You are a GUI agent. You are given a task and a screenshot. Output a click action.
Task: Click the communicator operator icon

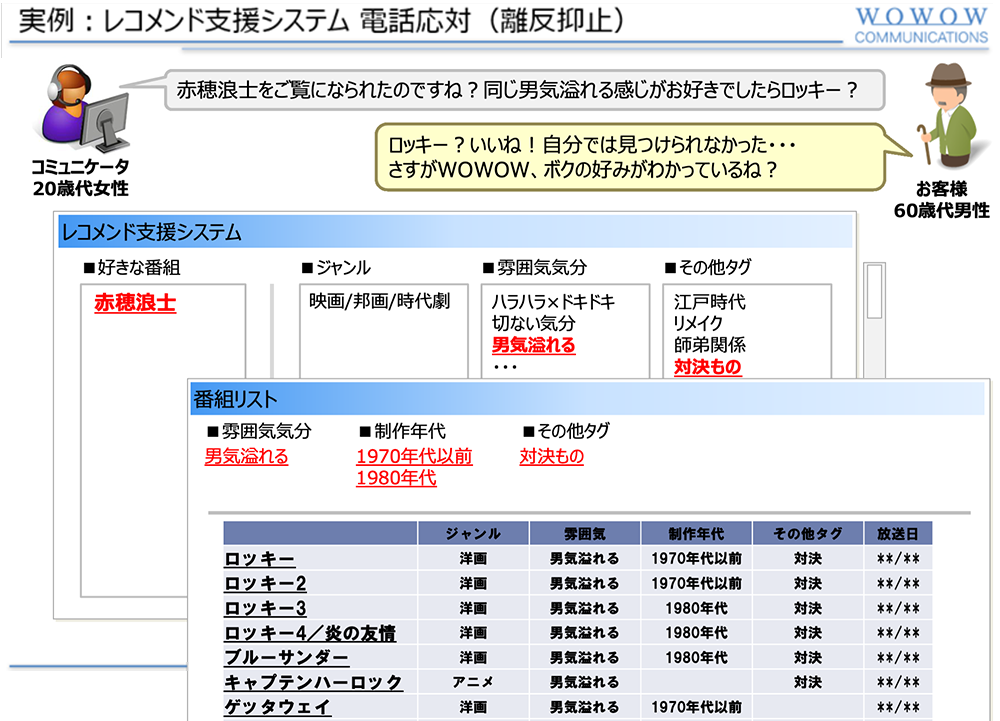point(85,108)
